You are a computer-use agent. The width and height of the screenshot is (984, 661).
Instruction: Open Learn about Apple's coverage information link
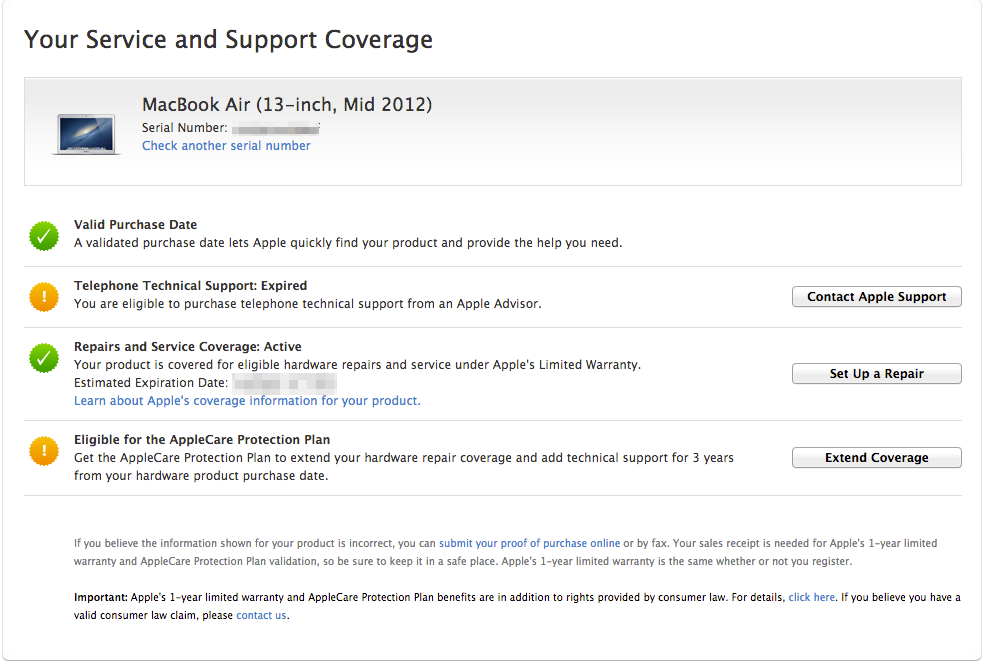(x=247, y=401)
